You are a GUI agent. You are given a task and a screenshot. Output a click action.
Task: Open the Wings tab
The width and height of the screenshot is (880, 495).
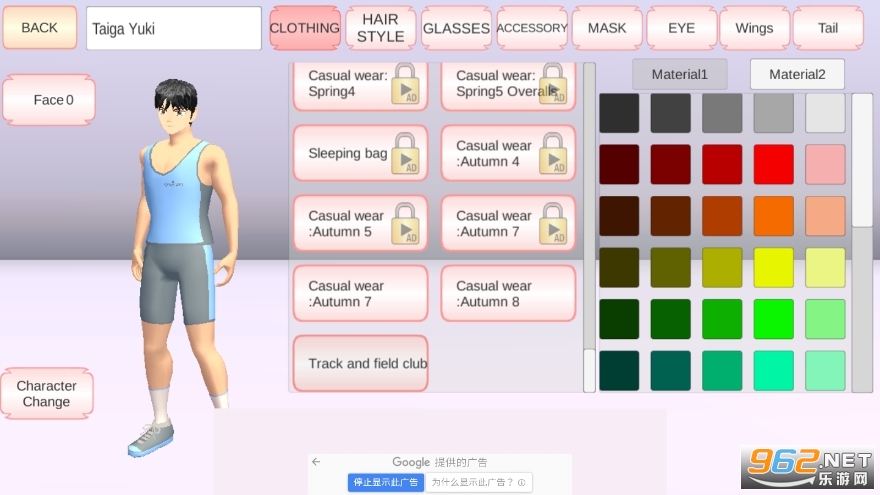click(x=754, y=28)
